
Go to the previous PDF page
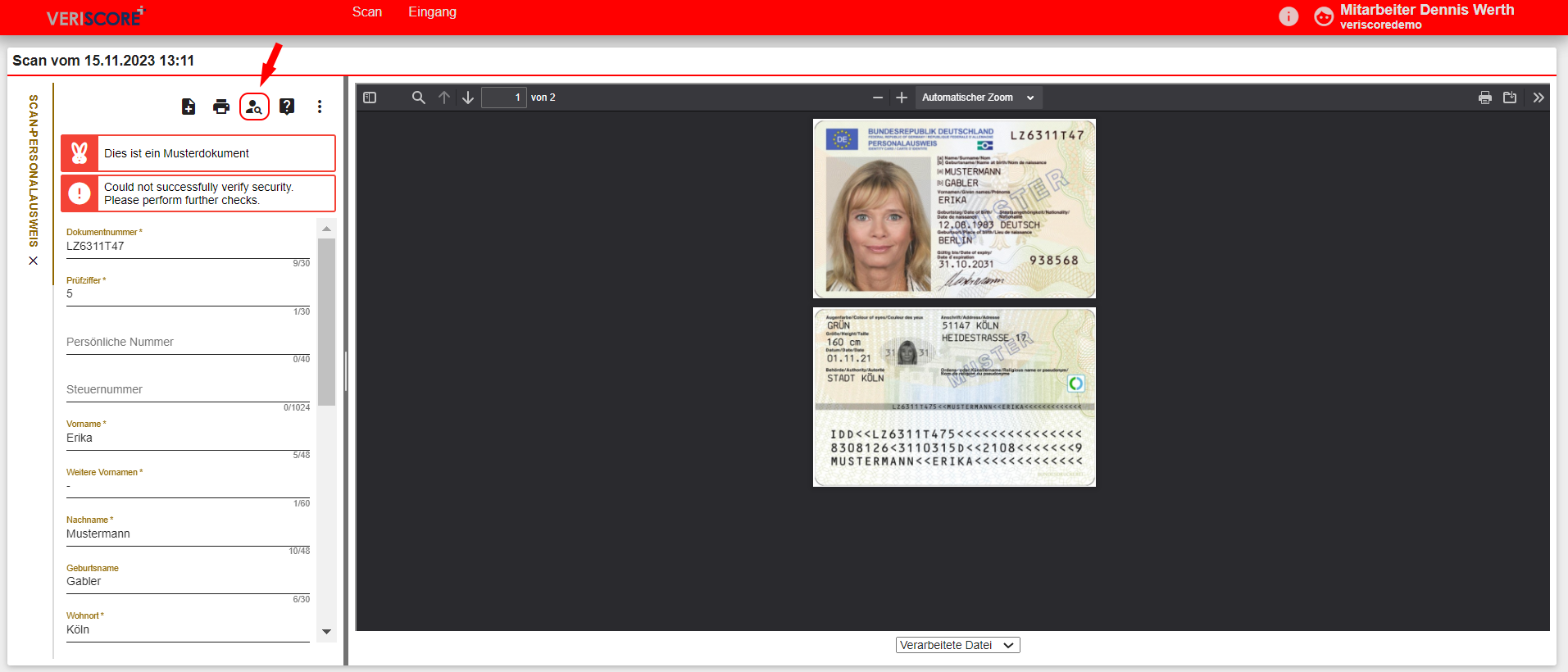[444, 98]
